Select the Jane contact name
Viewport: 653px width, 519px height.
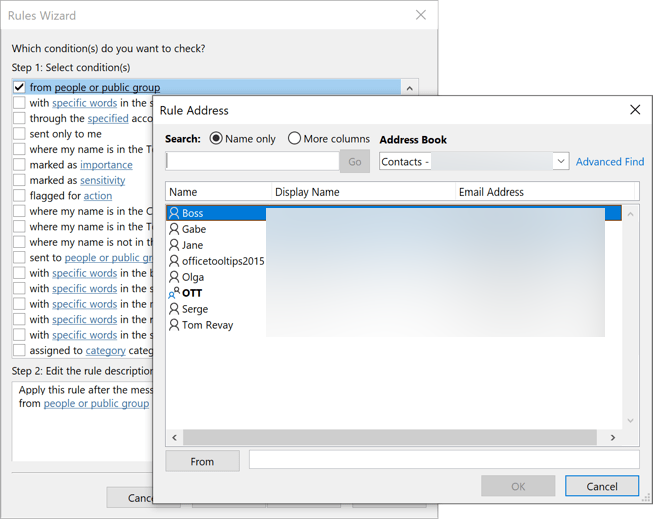pos(192,245)
